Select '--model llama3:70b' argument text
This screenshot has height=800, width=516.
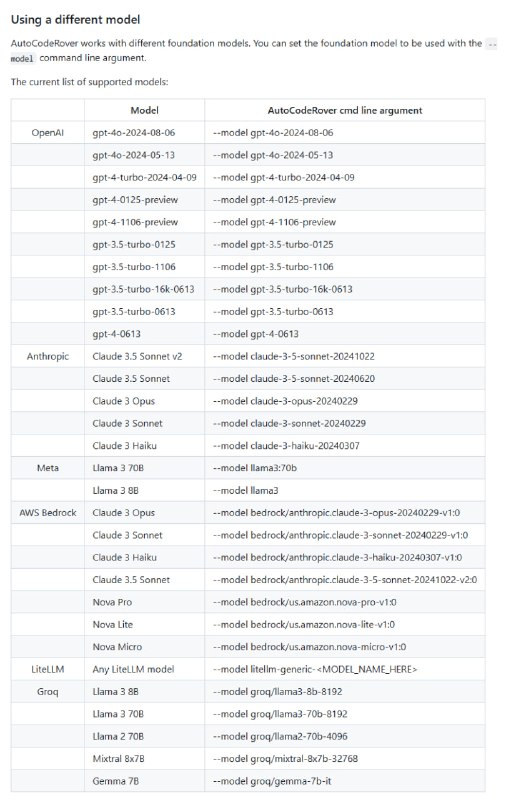point(255,468)
